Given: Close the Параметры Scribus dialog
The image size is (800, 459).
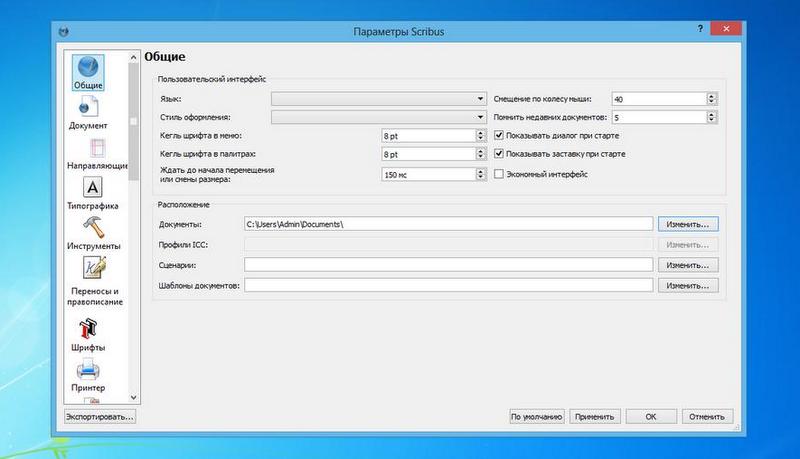Looking at the screenshot, I should (727, 29).
